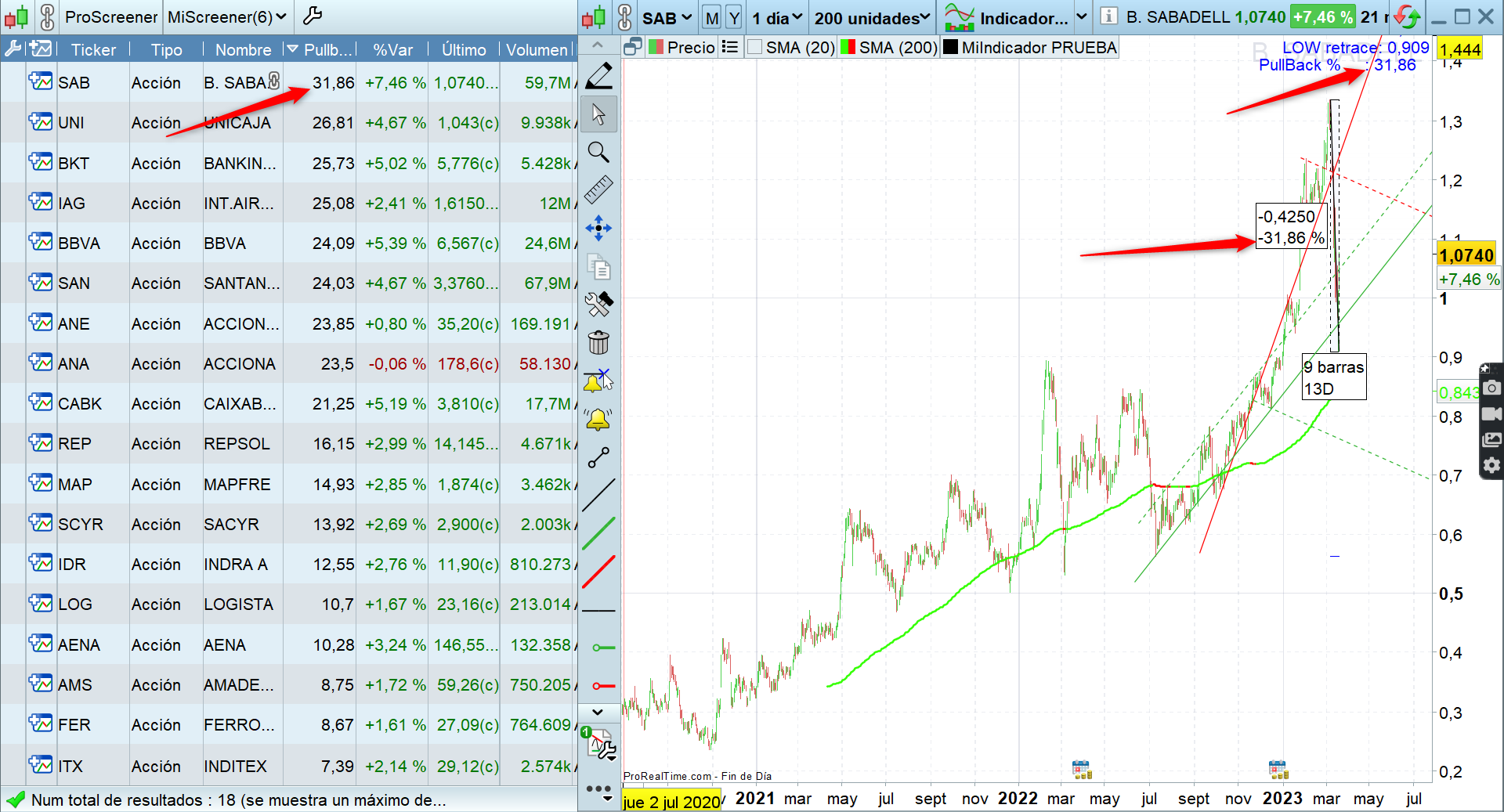Open the hammer and wrench tools icon
The image size is (1504, 812).
point(599,304)
